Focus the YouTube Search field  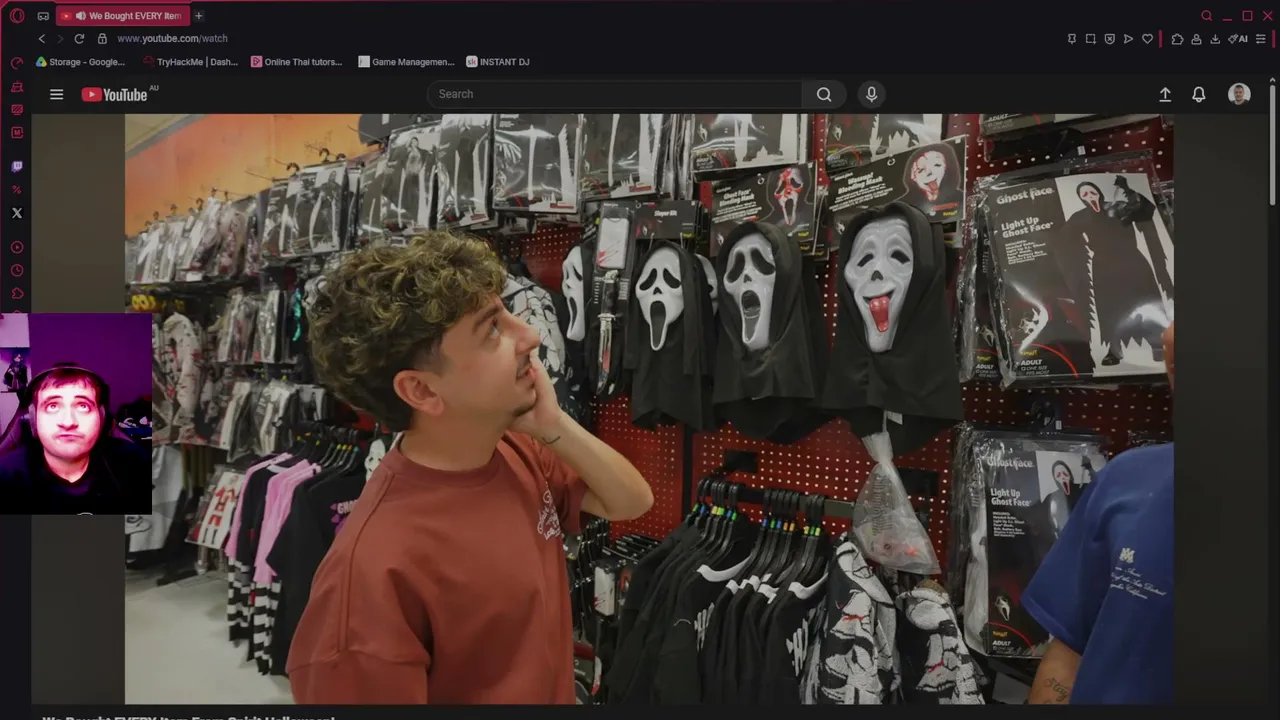coord(614,94)
